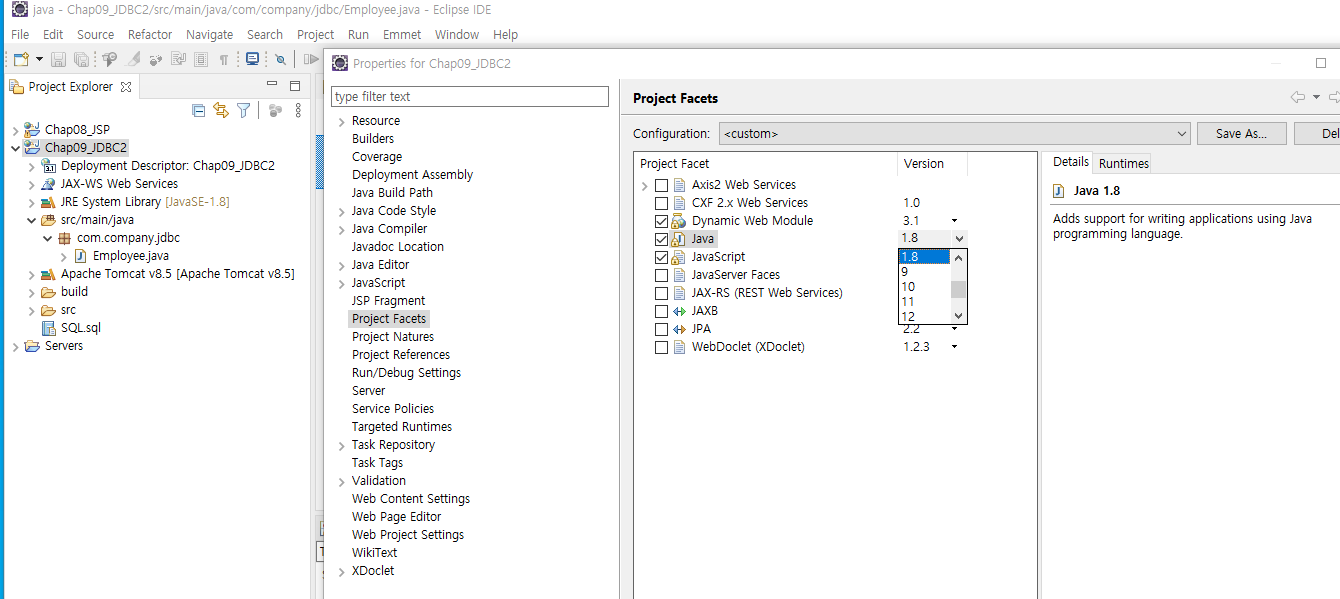Open the Emmet menu
Viewport: 1340px width, 599px height.
point(402,34)
